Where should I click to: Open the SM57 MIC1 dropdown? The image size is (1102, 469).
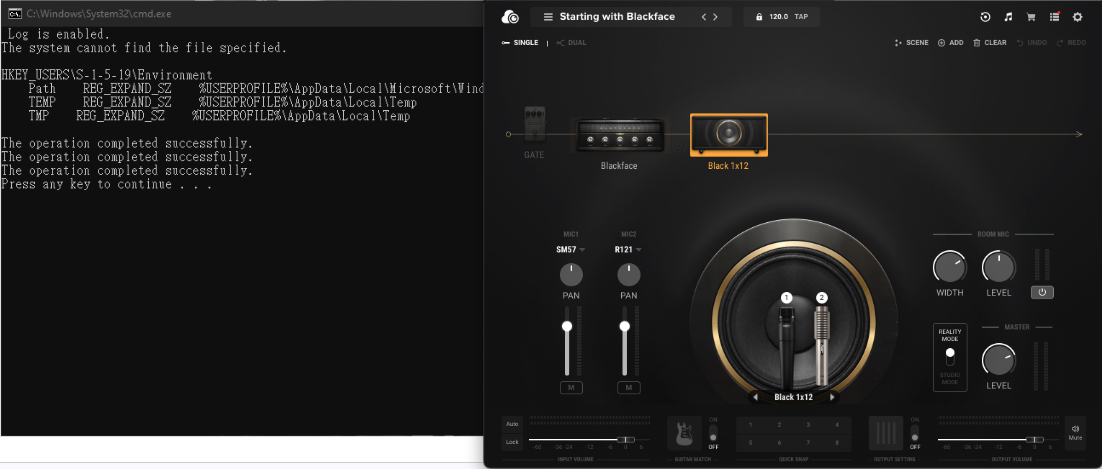(x=571, y=250)
